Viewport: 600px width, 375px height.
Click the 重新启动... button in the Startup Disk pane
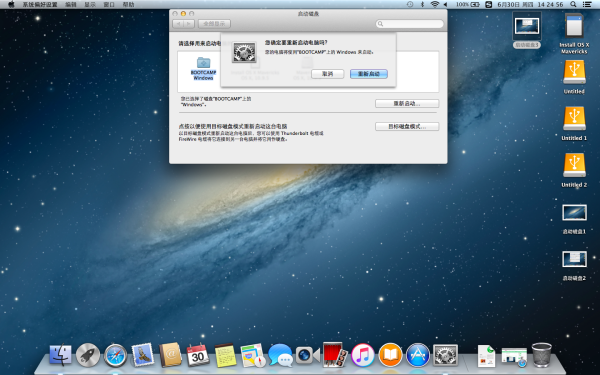pos(407,104)
